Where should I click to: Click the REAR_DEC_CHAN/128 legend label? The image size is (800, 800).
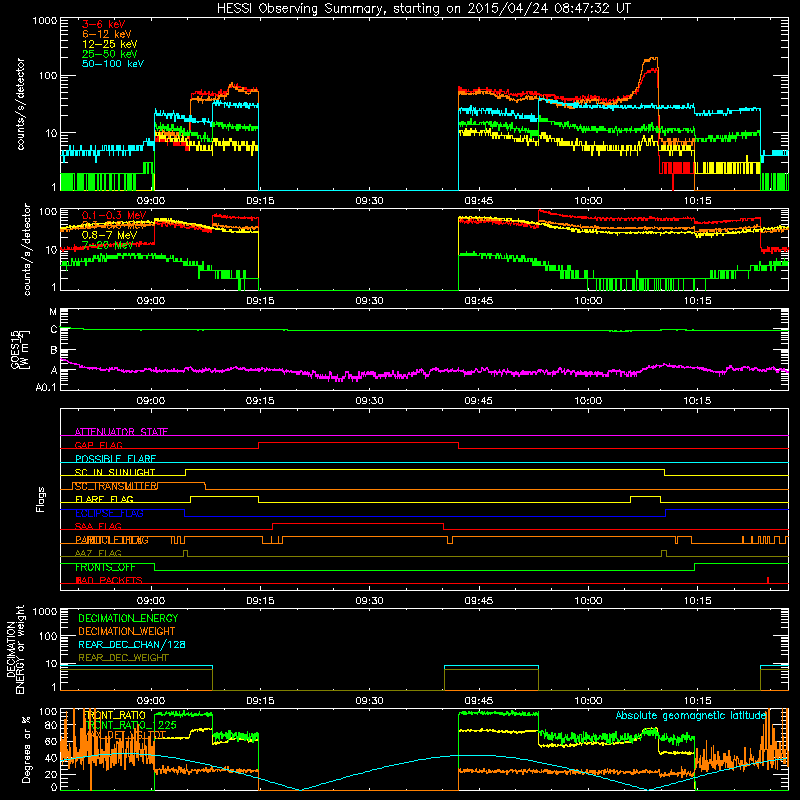click(x=132, y=644)
